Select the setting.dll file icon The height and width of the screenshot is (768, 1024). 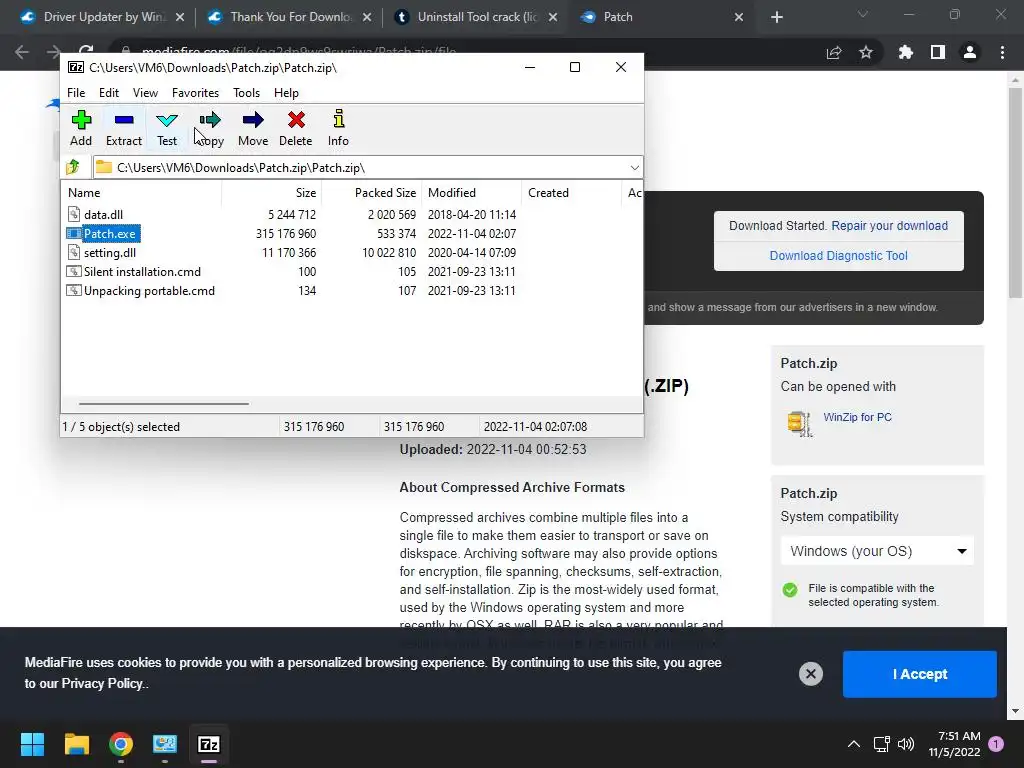pyautogui.click(x=74, y=252)
